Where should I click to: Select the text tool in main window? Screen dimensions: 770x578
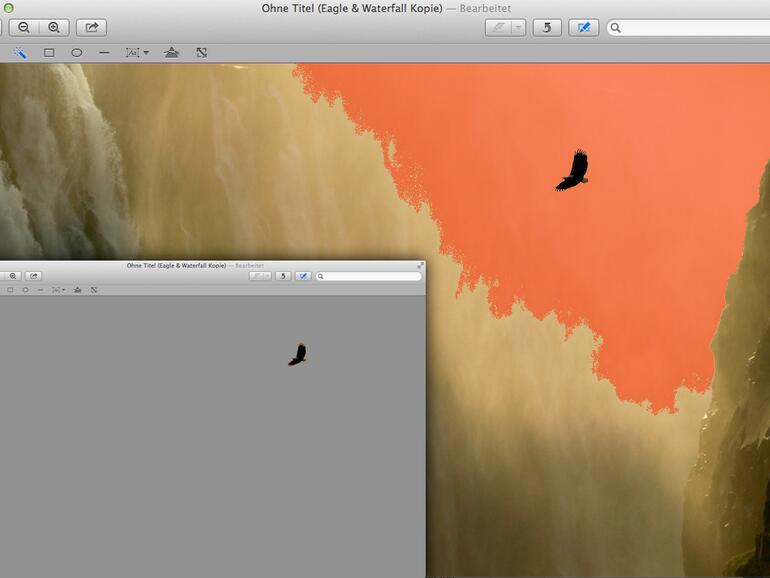(x=133, y=53)
